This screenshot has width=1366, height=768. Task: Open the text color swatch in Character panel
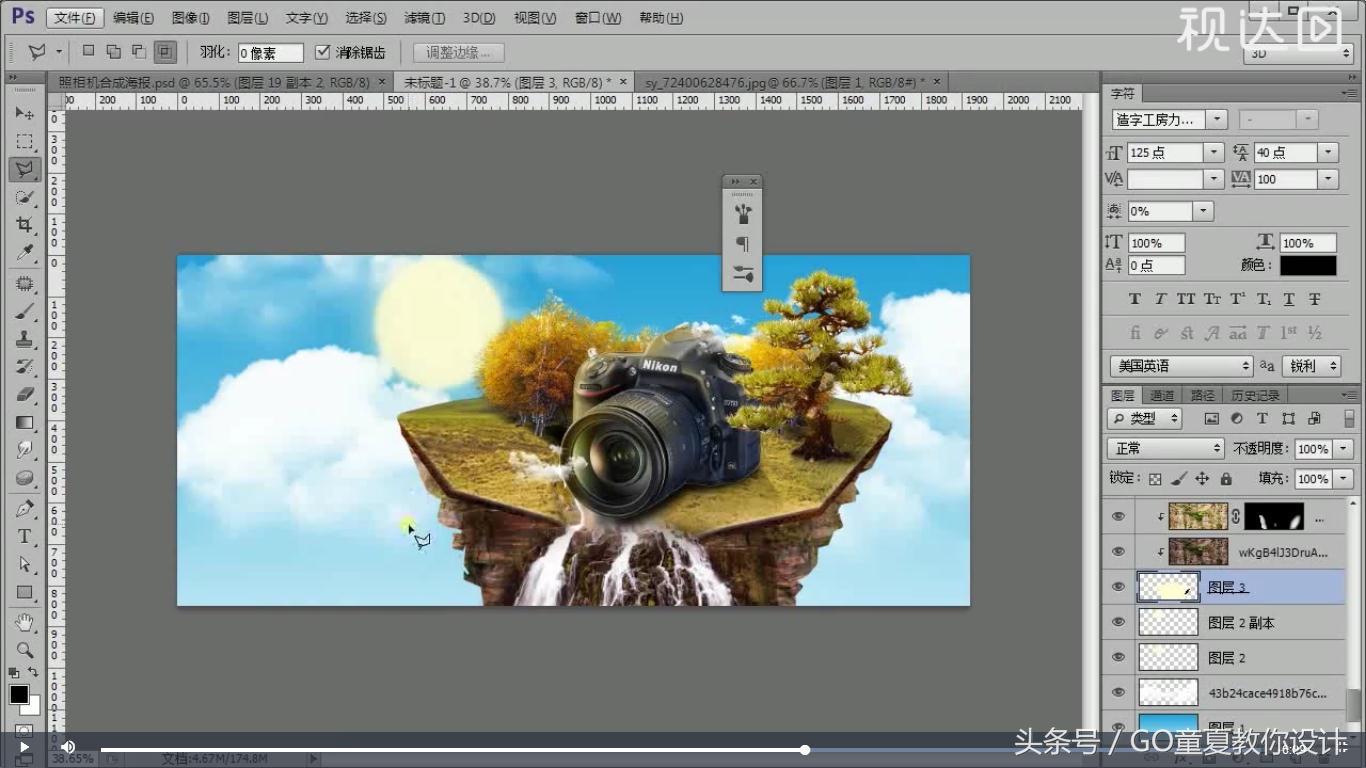pos(1308,265)
